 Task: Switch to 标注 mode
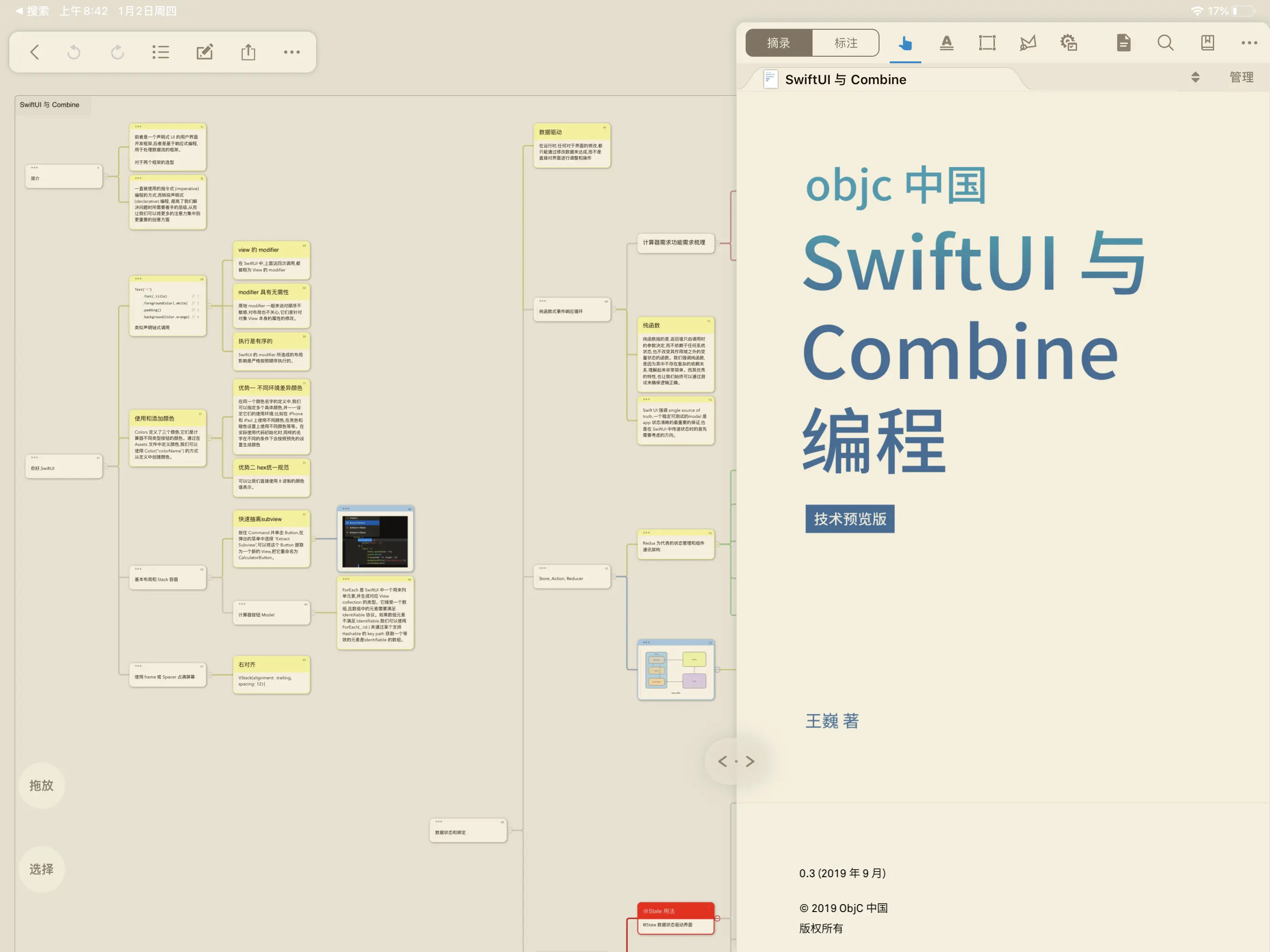pos(846,43)
